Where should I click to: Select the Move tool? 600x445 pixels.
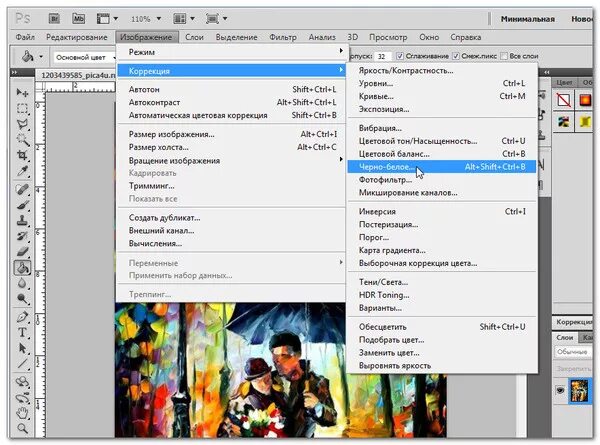pos(22,92)
